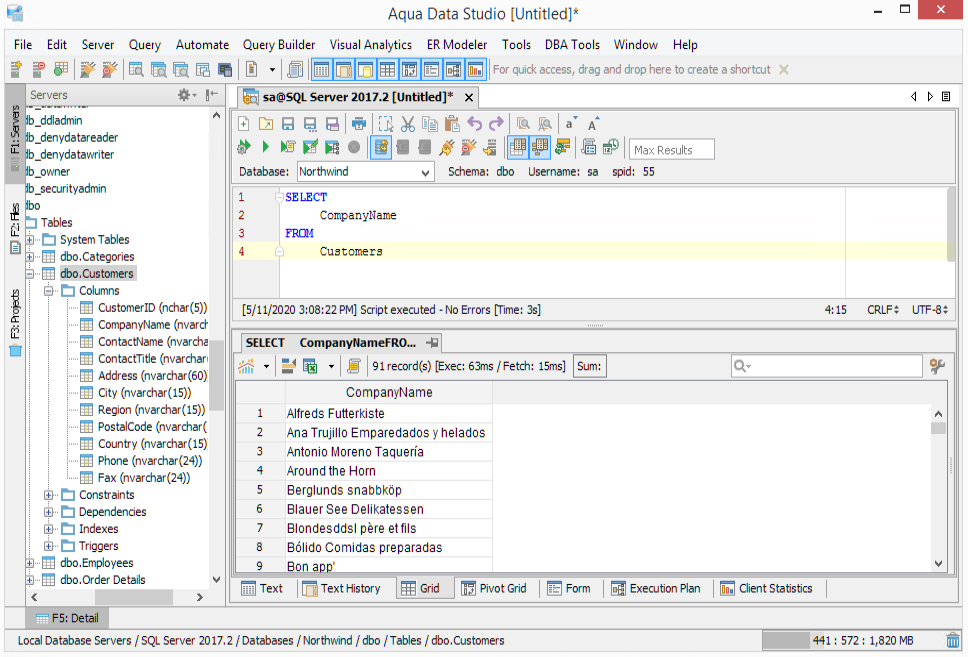Click the wrench icon beside results search
Screen dimensions: 968x657
pos(937,367)
